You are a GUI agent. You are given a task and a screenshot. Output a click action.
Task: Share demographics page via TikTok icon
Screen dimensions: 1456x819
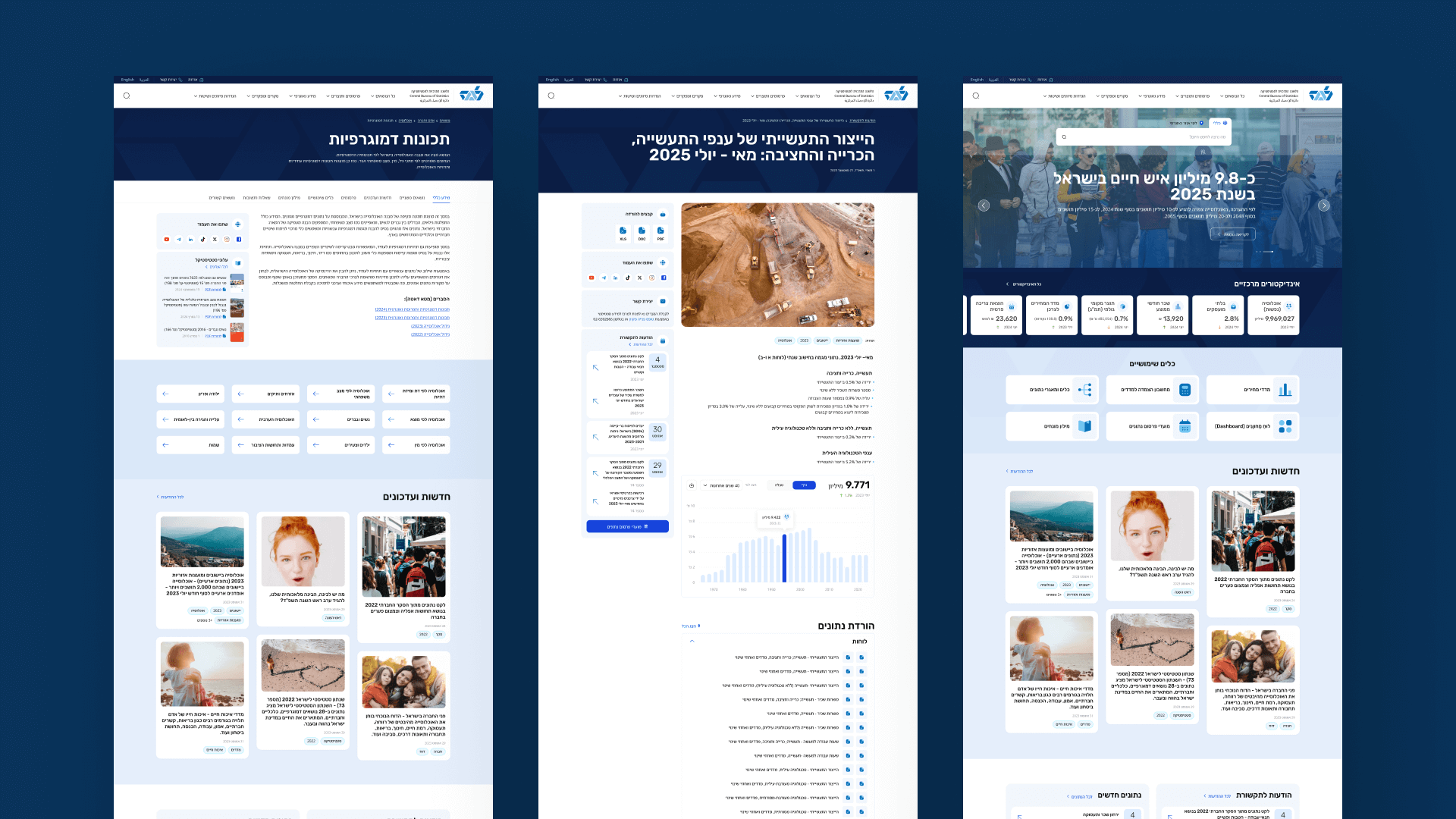click(x=202, y=239)
